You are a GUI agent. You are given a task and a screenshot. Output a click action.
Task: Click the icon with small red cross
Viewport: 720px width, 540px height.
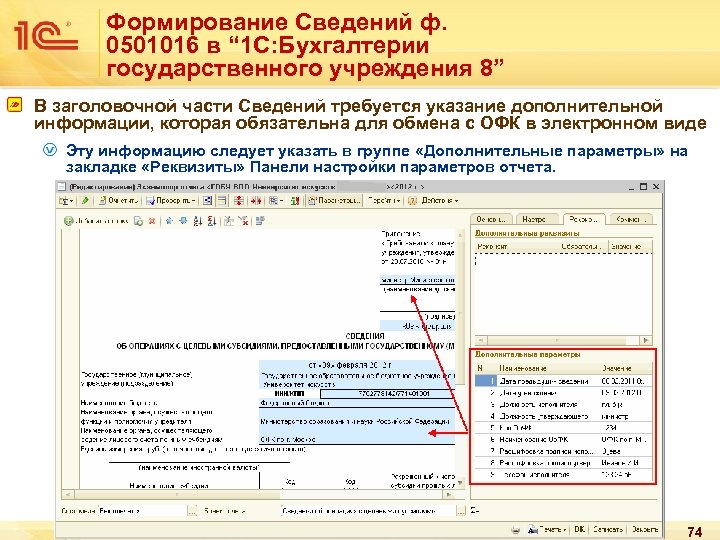click(243, 221)
